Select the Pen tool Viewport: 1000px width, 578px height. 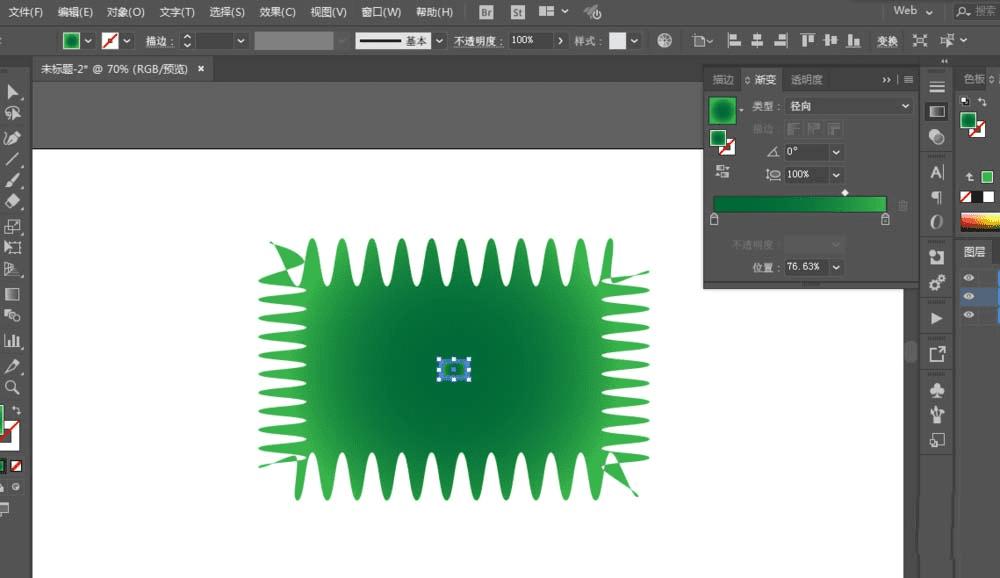coord(13,137)
